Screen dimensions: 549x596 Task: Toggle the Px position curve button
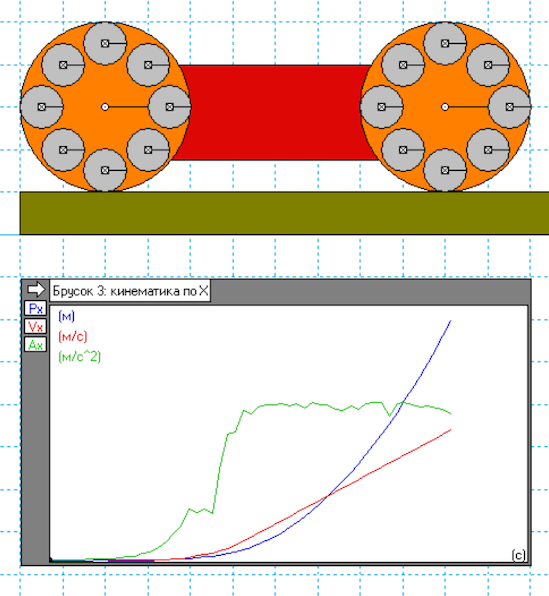[35, 308]
